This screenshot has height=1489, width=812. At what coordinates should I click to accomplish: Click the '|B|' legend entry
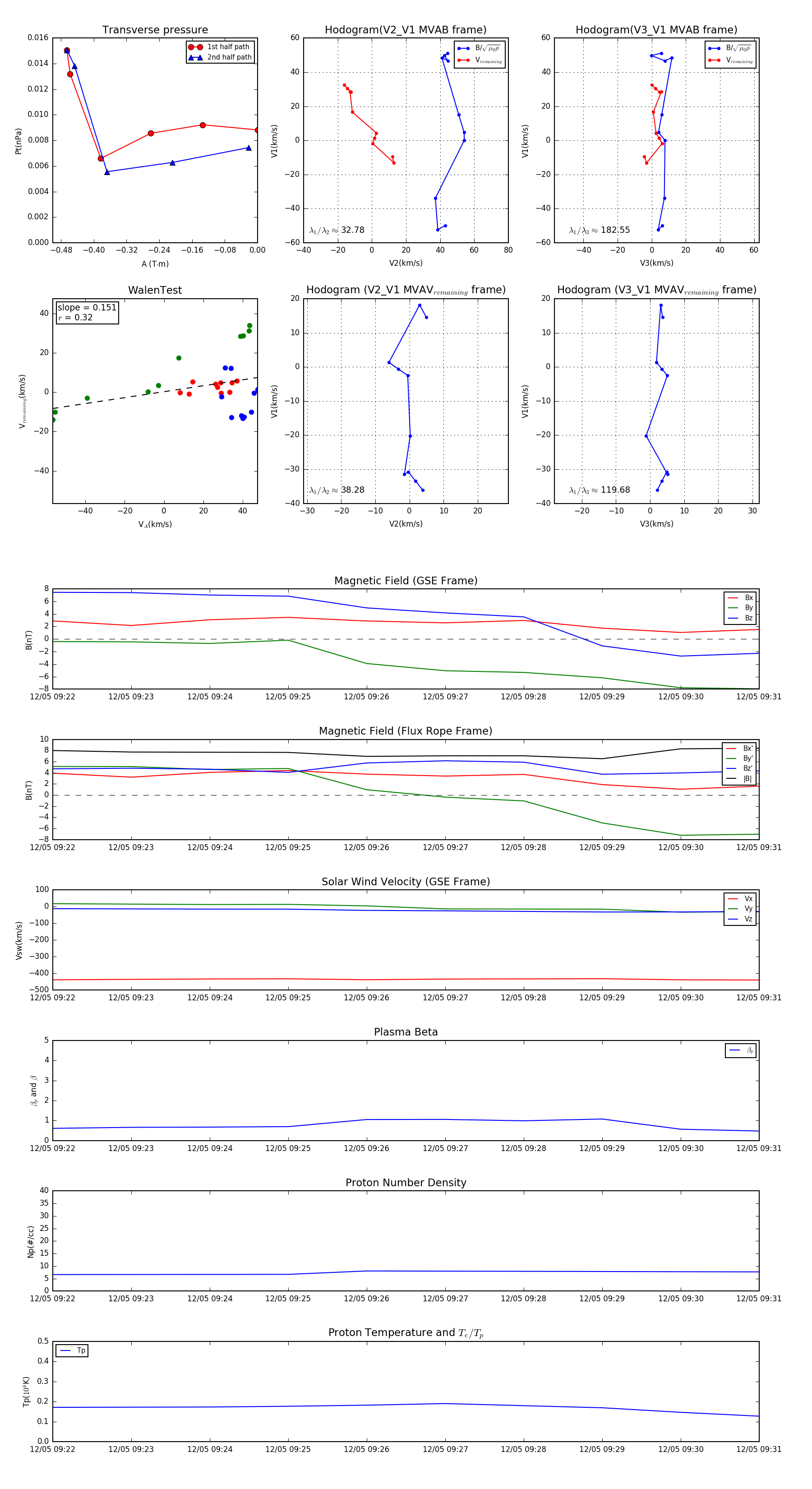(x=739, y=779)
